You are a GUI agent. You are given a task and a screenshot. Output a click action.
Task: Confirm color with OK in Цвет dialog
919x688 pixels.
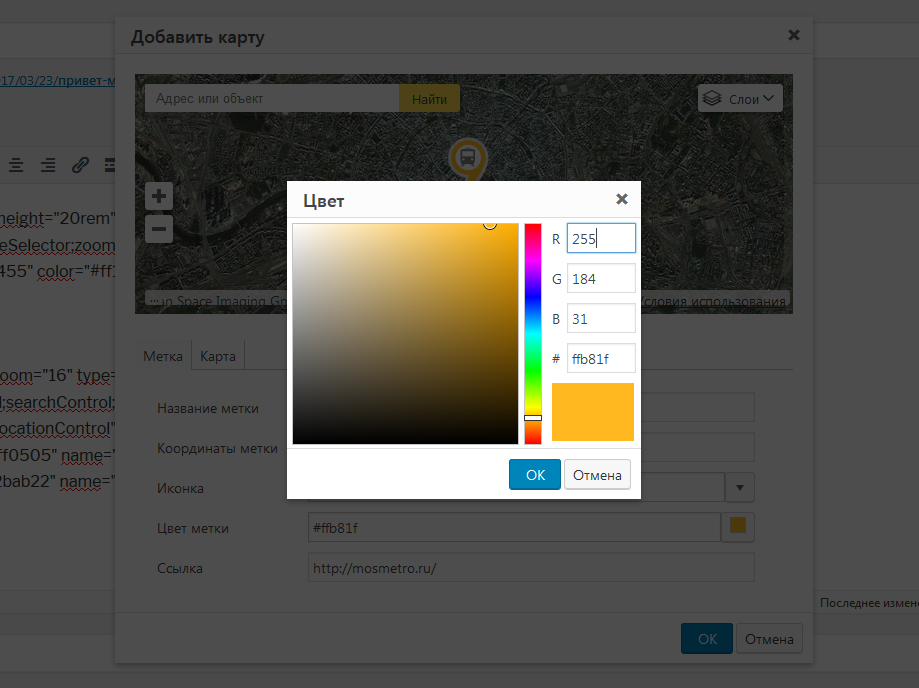point(535,474)
